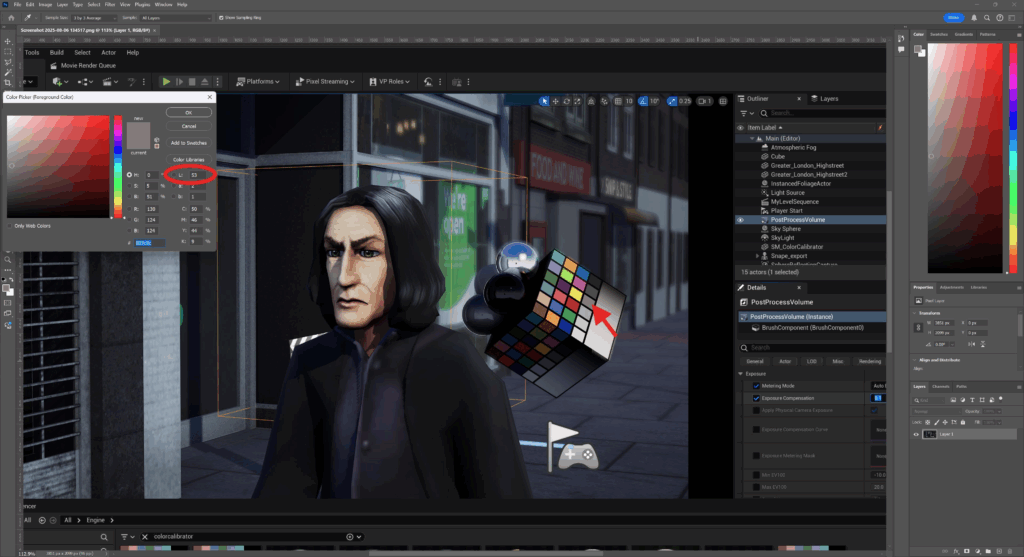Click the Zoom magnifier tool
The width and height of the screenshot is (1024, 557).
coord(7,258)
